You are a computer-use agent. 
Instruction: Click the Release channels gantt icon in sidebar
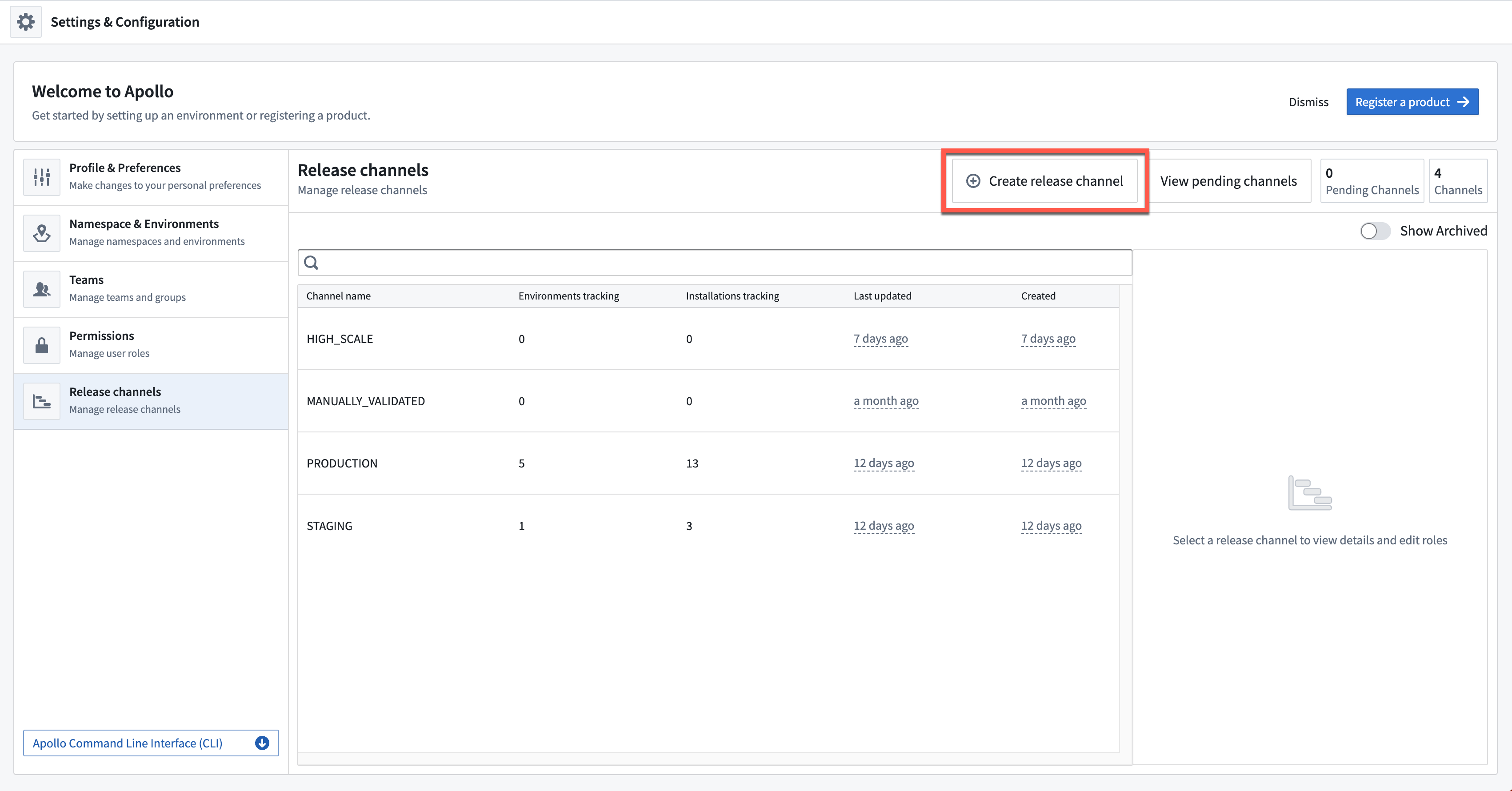pyautogui.click(x=42, y=401)
